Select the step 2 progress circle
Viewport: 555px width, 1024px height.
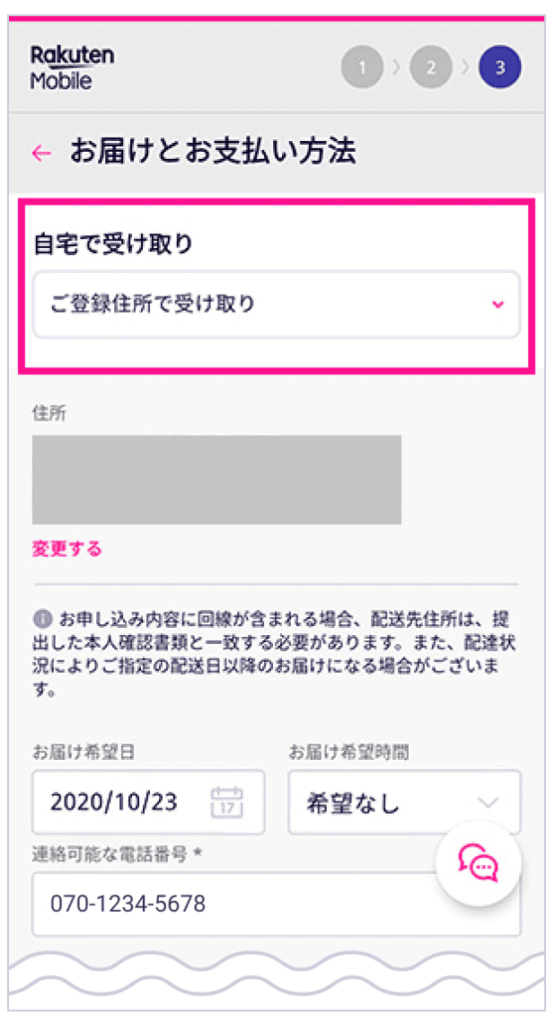431,67
